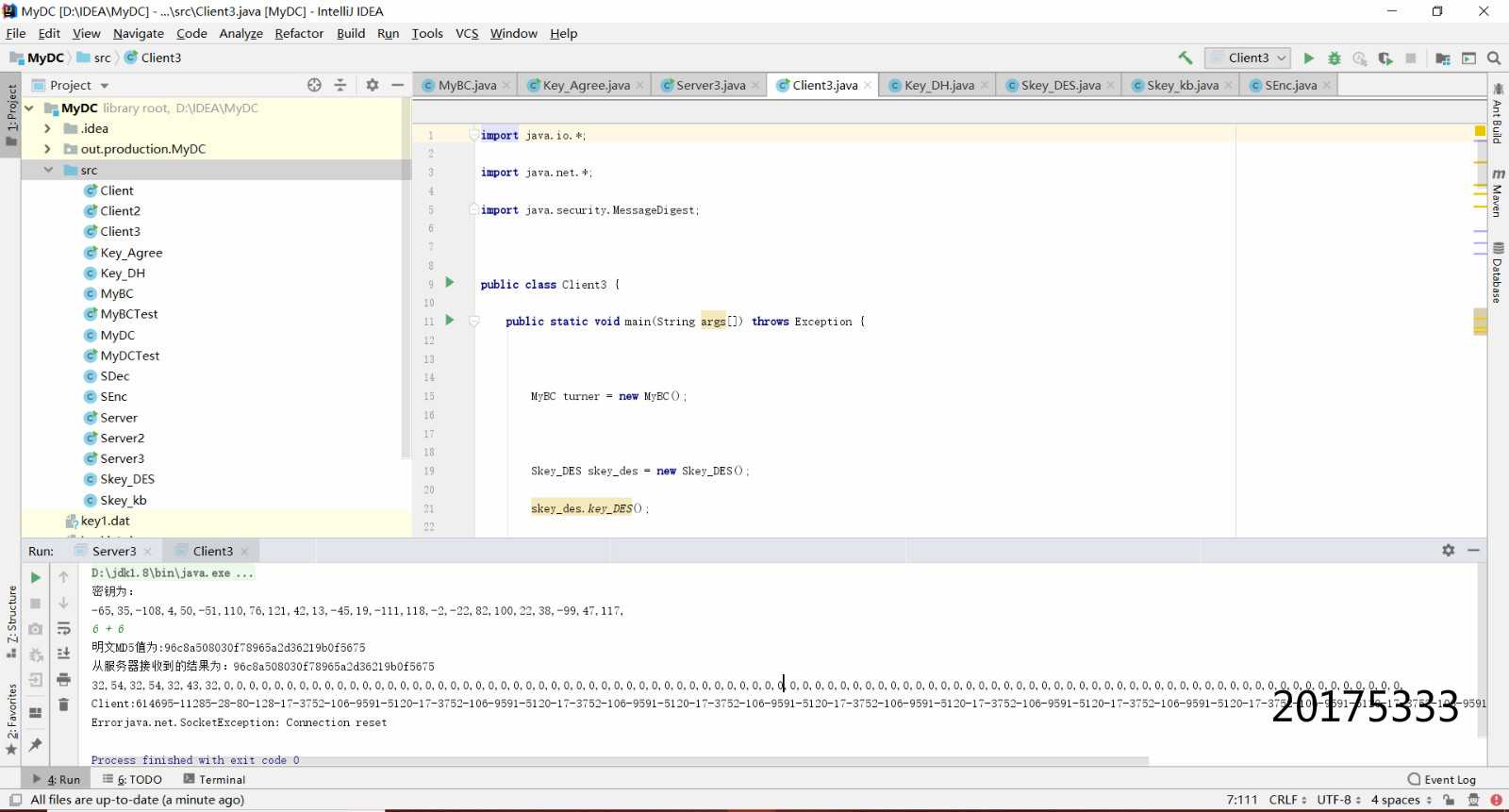The height and width of the screenshot is (812, 1509).
Task: Switch to Server3 run tab
Action: (x=113, y=551)
